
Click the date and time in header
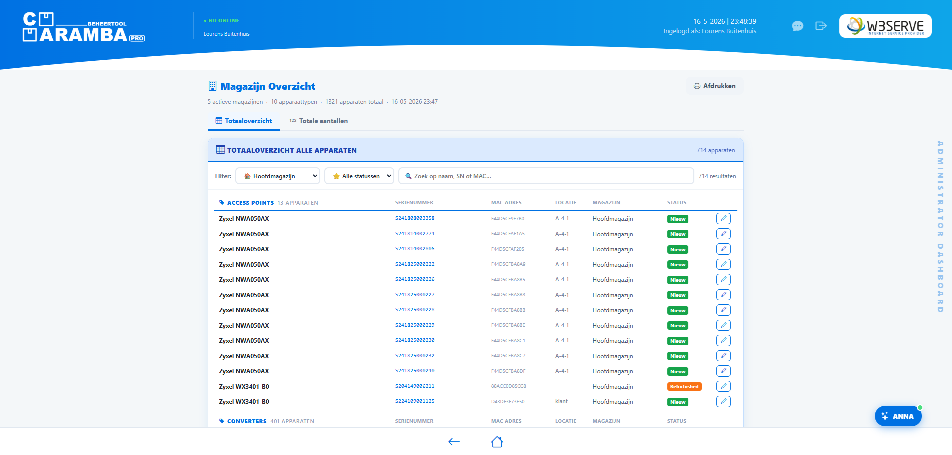click(724, 21)
